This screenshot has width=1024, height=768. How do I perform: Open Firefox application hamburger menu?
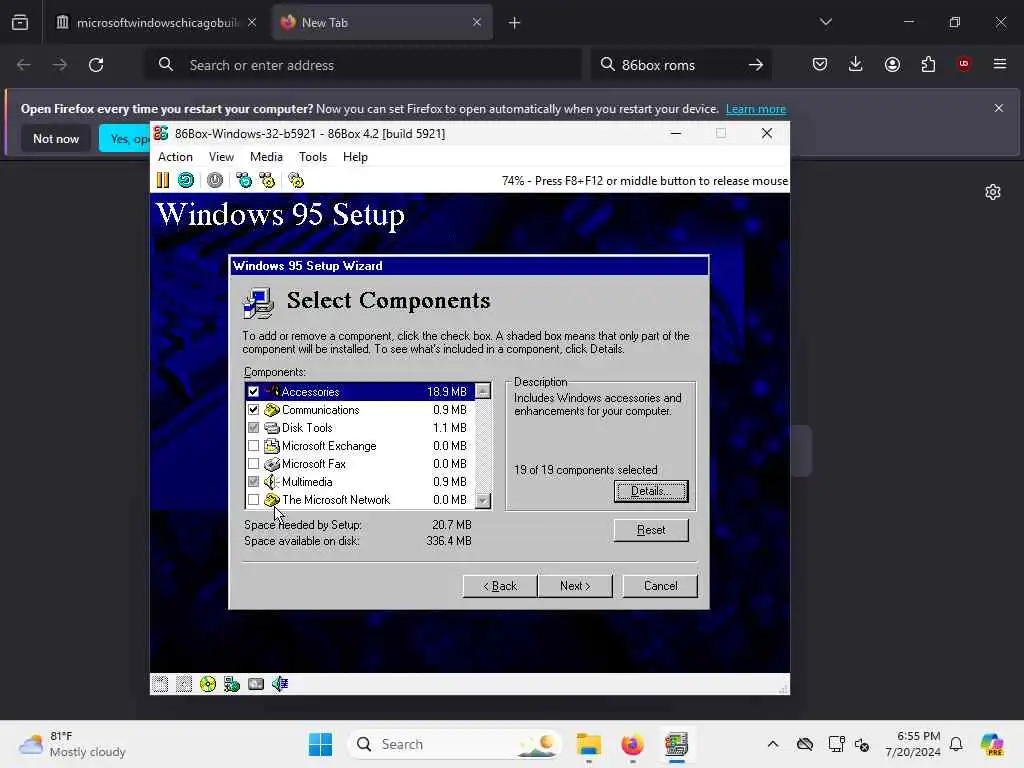(x=1000, y=64)
